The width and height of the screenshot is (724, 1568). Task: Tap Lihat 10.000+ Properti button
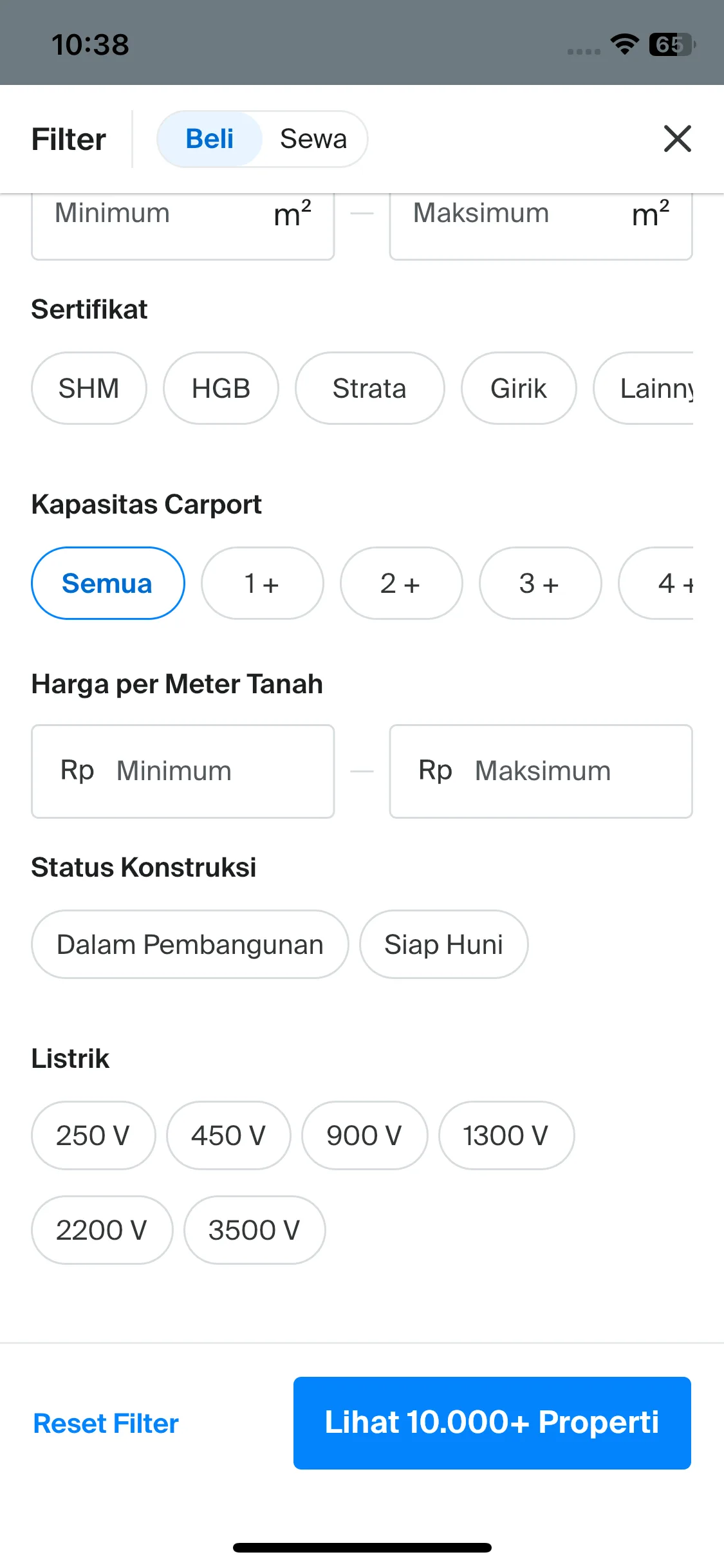point(492,1423)
